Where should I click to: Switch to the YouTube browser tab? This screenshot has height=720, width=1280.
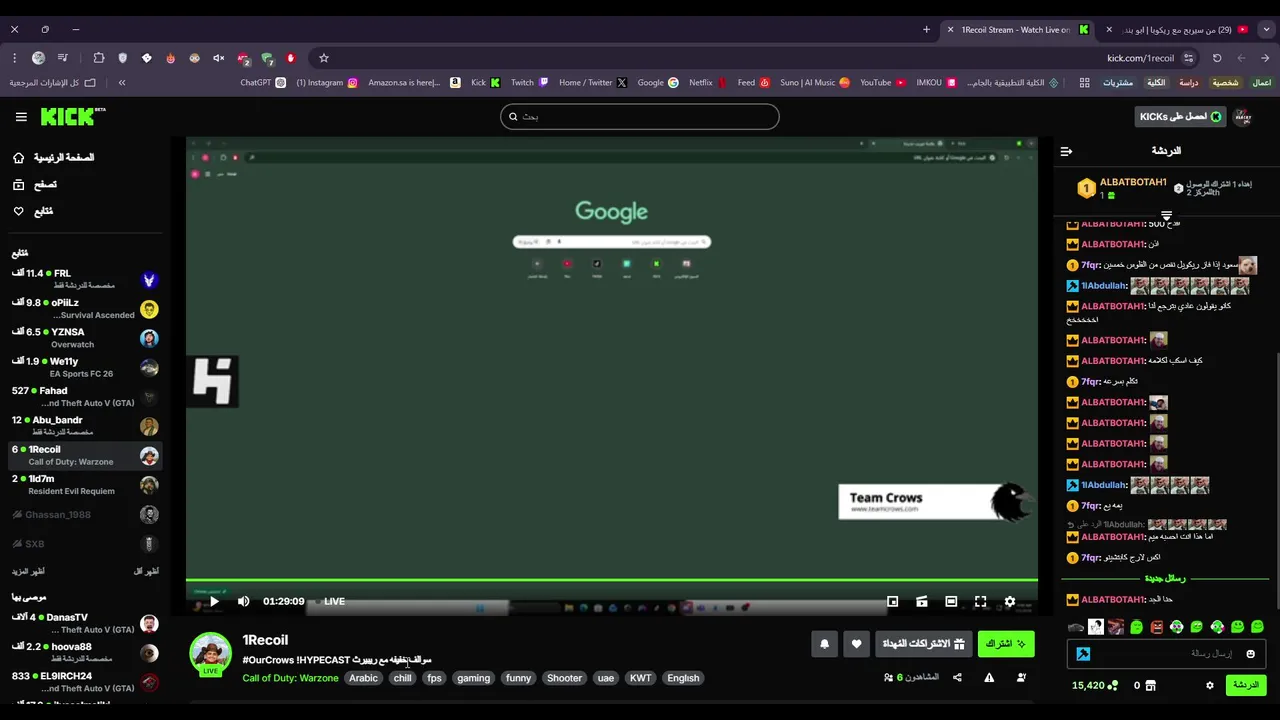coord(1176,30)
